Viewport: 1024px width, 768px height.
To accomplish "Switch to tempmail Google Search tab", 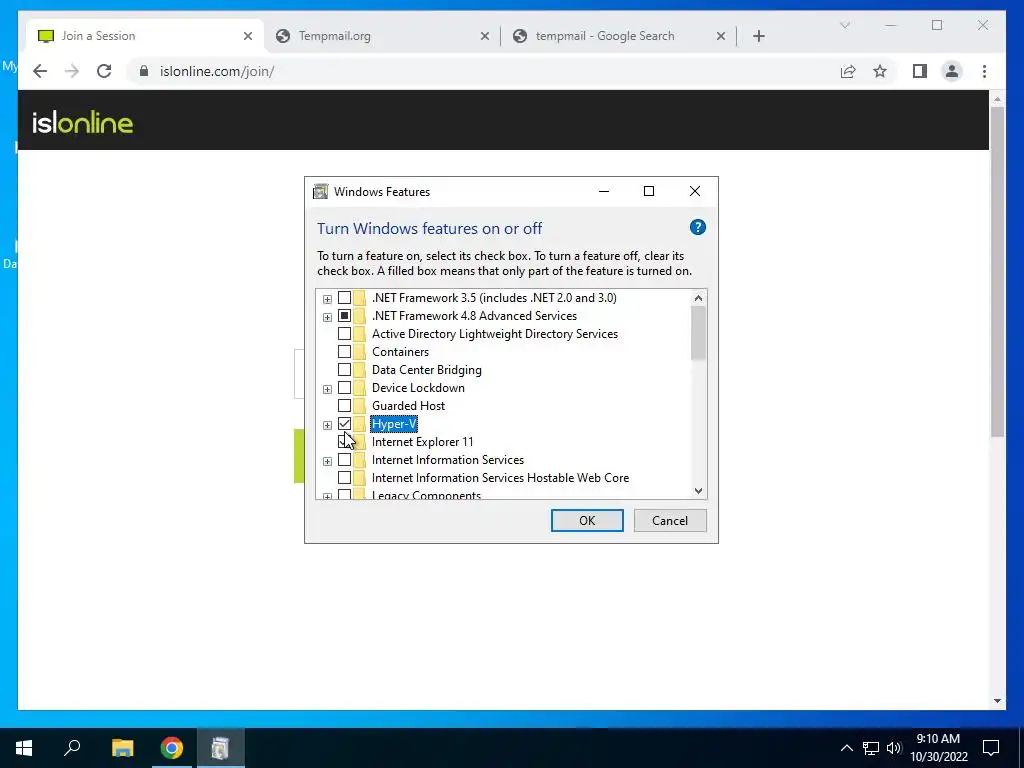I will coord(619,36).
